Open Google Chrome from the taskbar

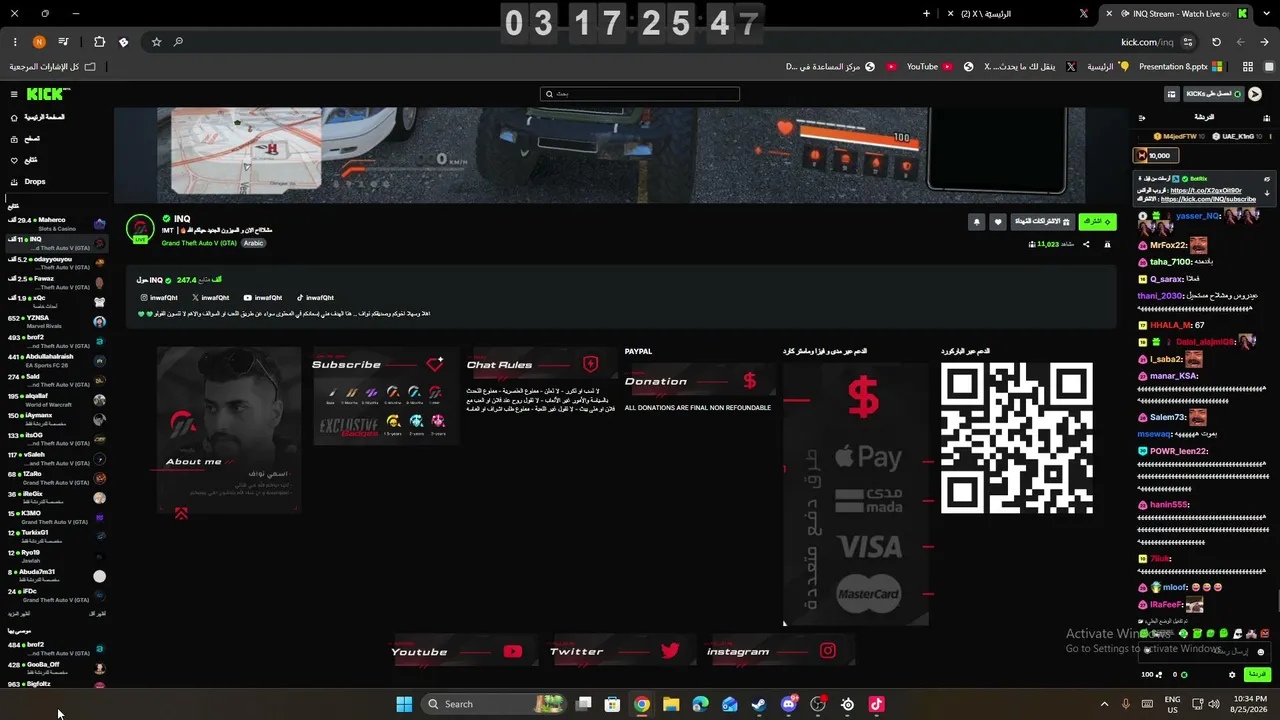642,704
